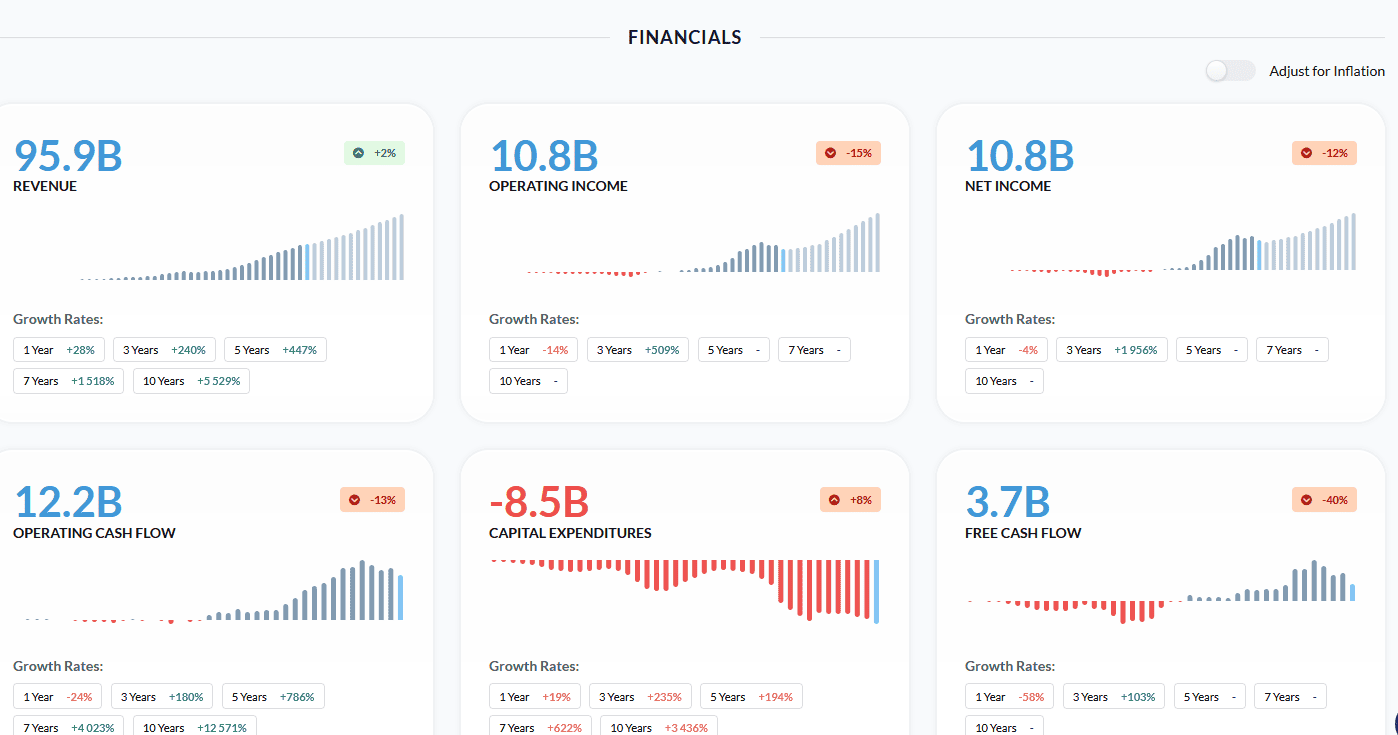Click the OPERATING CASH FLOW card label
Viewport: 1398px width, 735px height.
tap(94, 533)
